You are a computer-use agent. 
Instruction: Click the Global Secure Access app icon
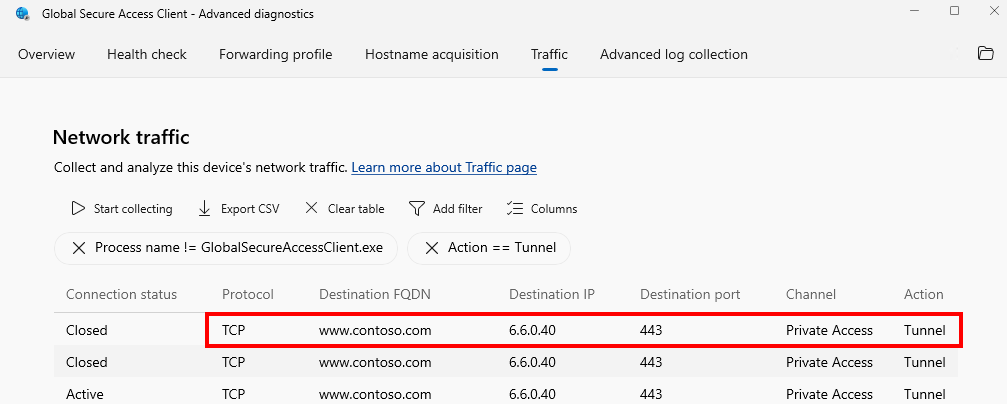click(x=22, y=13)
